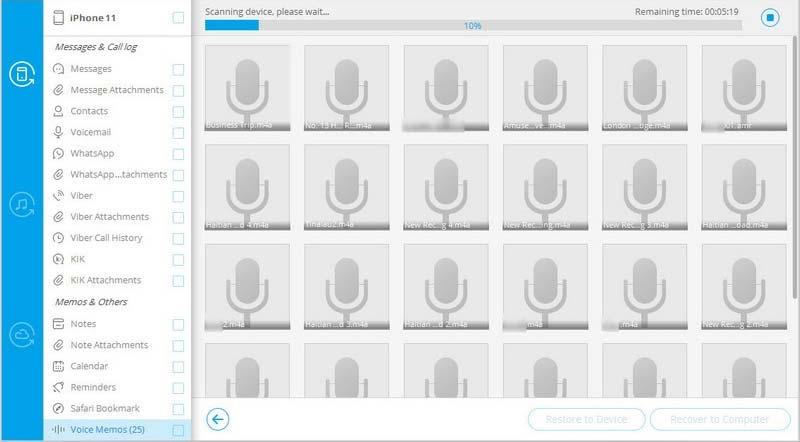Click the Restore to Device button
The image size is (800, 442).
tap(586, 420)
